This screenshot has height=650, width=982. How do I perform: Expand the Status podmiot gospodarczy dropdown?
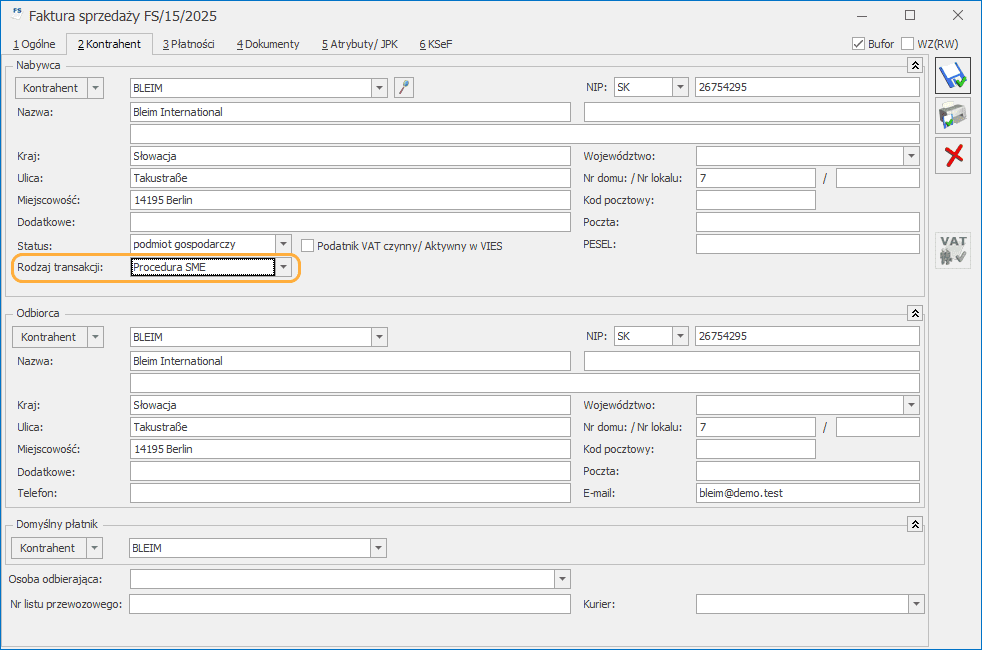coord(284,244)
